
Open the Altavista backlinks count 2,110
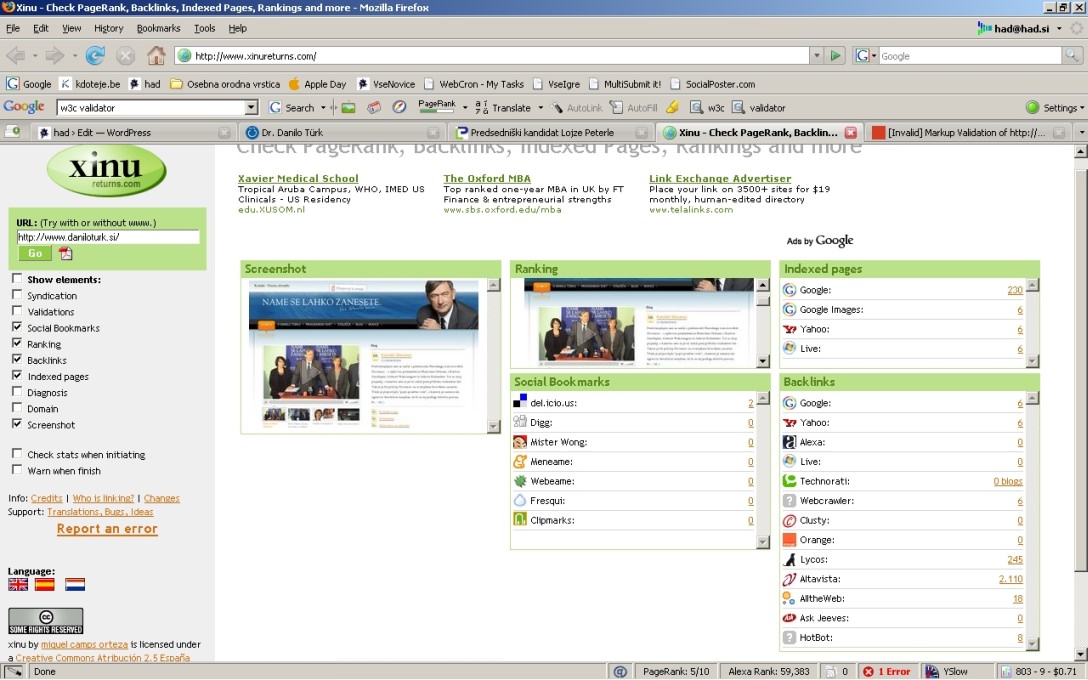click(1010, 579)
